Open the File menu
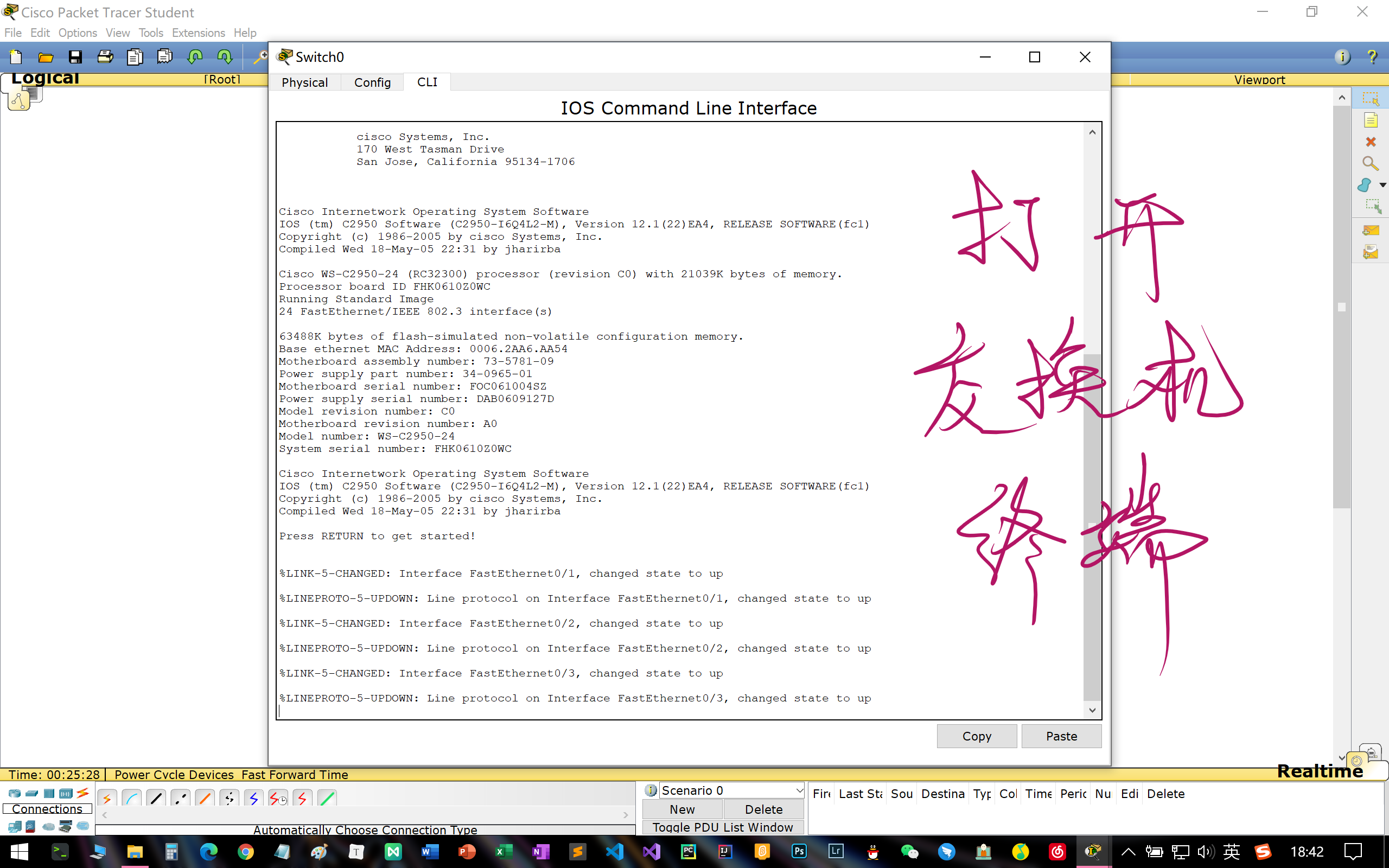 [12, 33]
